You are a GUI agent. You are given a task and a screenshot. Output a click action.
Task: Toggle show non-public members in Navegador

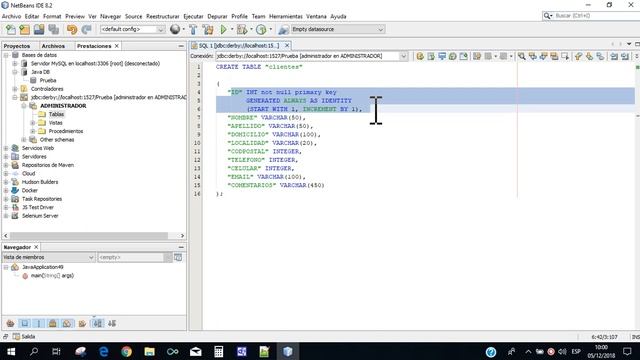pyautogui.click(x=53, y=323)
